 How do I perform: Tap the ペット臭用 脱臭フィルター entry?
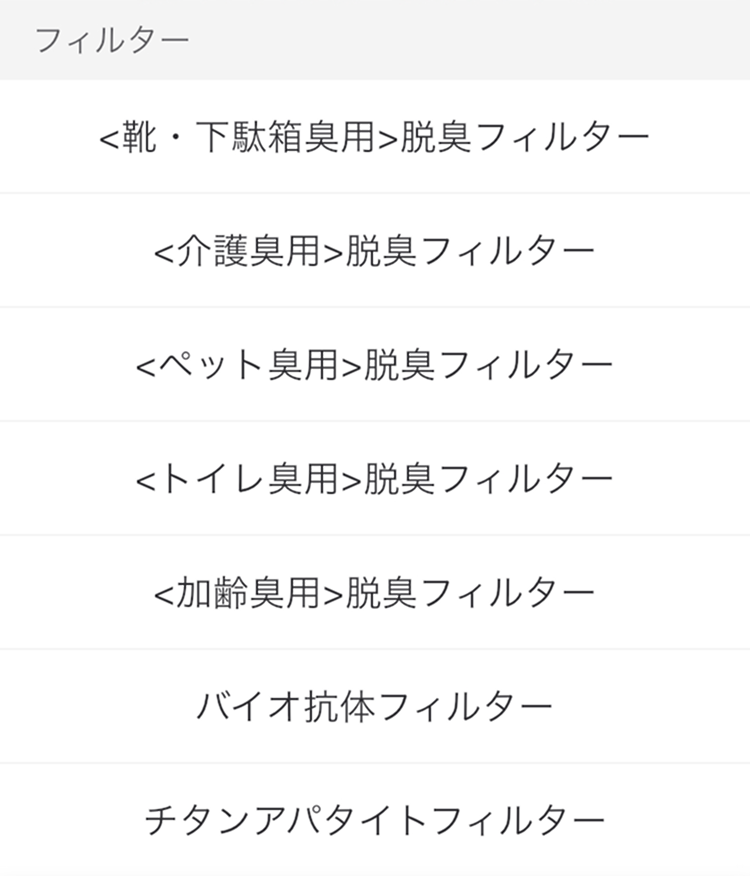375,365
